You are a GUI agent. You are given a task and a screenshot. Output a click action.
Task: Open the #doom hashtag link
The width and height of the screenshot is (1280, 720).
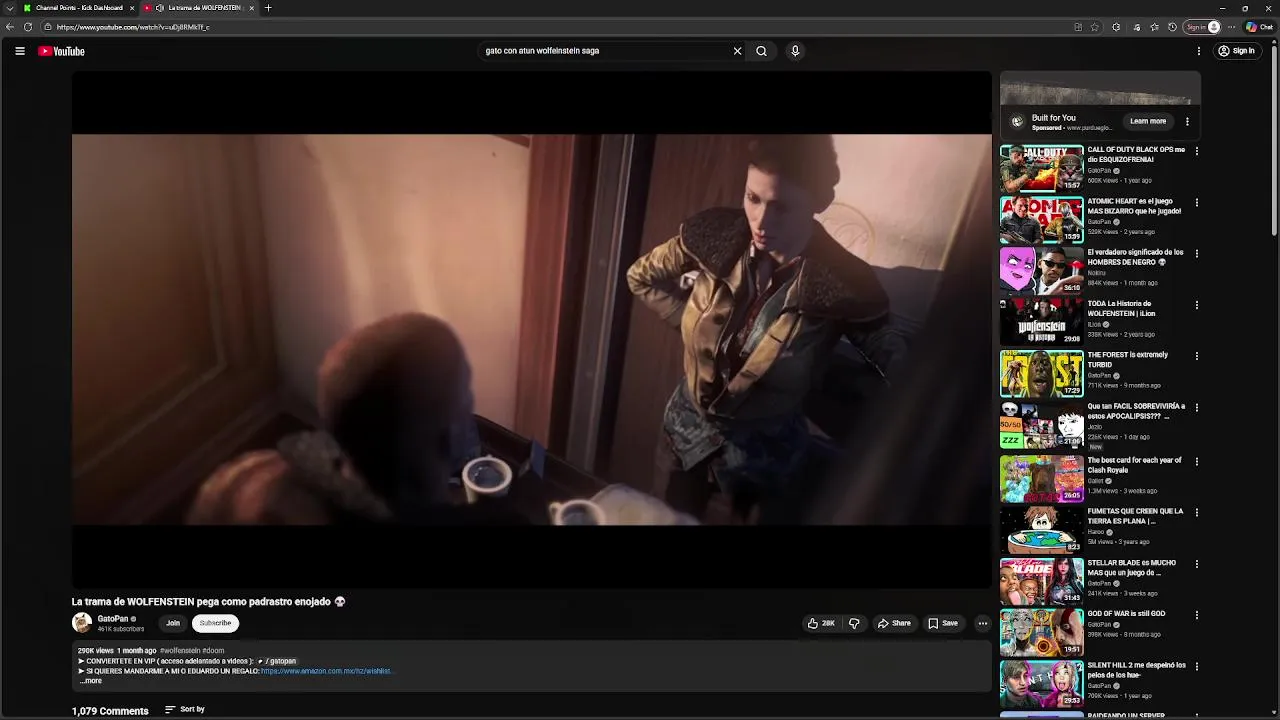(213, 651)
